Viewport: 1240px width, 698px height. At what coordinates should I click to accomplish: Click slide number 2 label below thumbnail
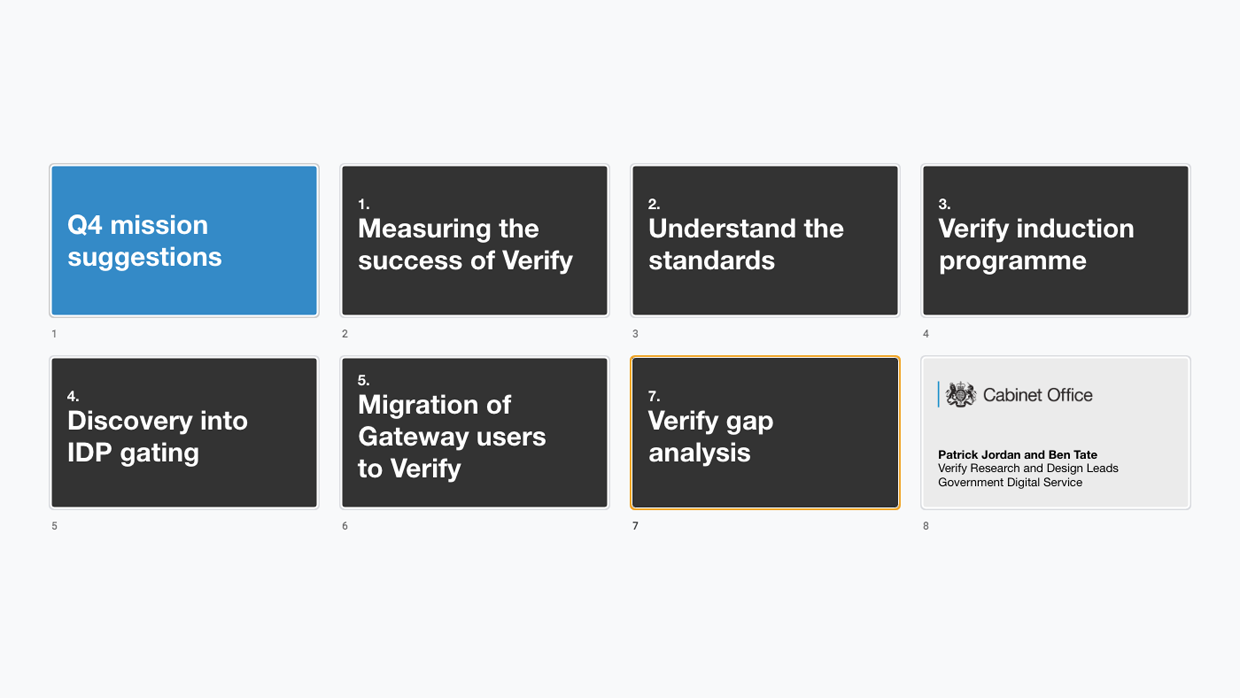click(345, 334)
